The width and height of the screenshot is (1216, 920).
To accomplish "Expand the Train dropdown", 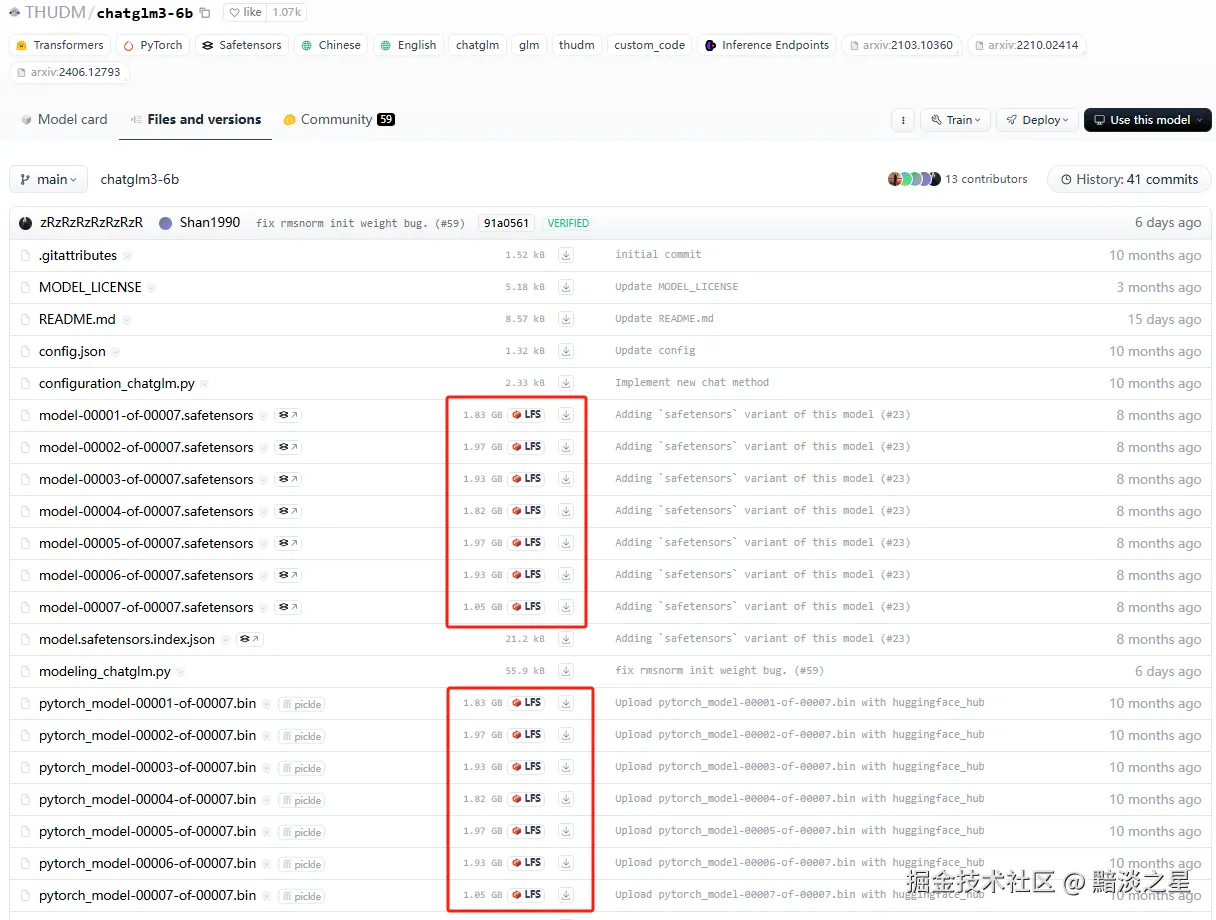I will coord(956,120).
